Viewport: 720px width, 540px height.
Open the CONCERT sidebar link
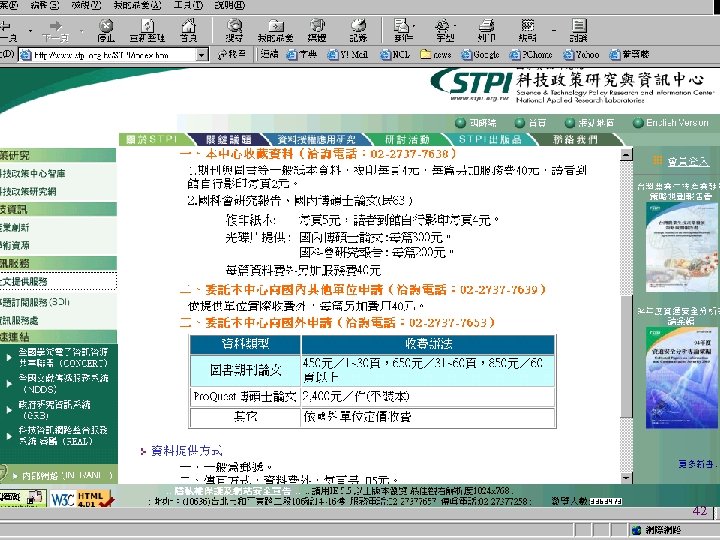(63, 357)
